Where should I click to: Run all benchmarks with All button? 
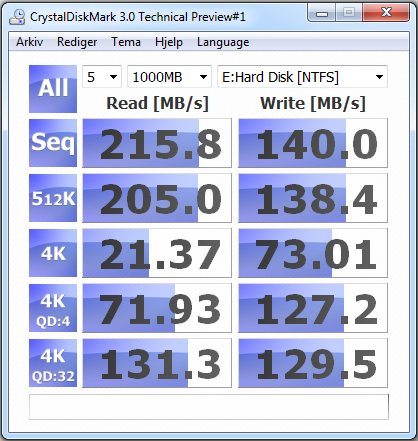pyautogui.click(x=53, y=89)
